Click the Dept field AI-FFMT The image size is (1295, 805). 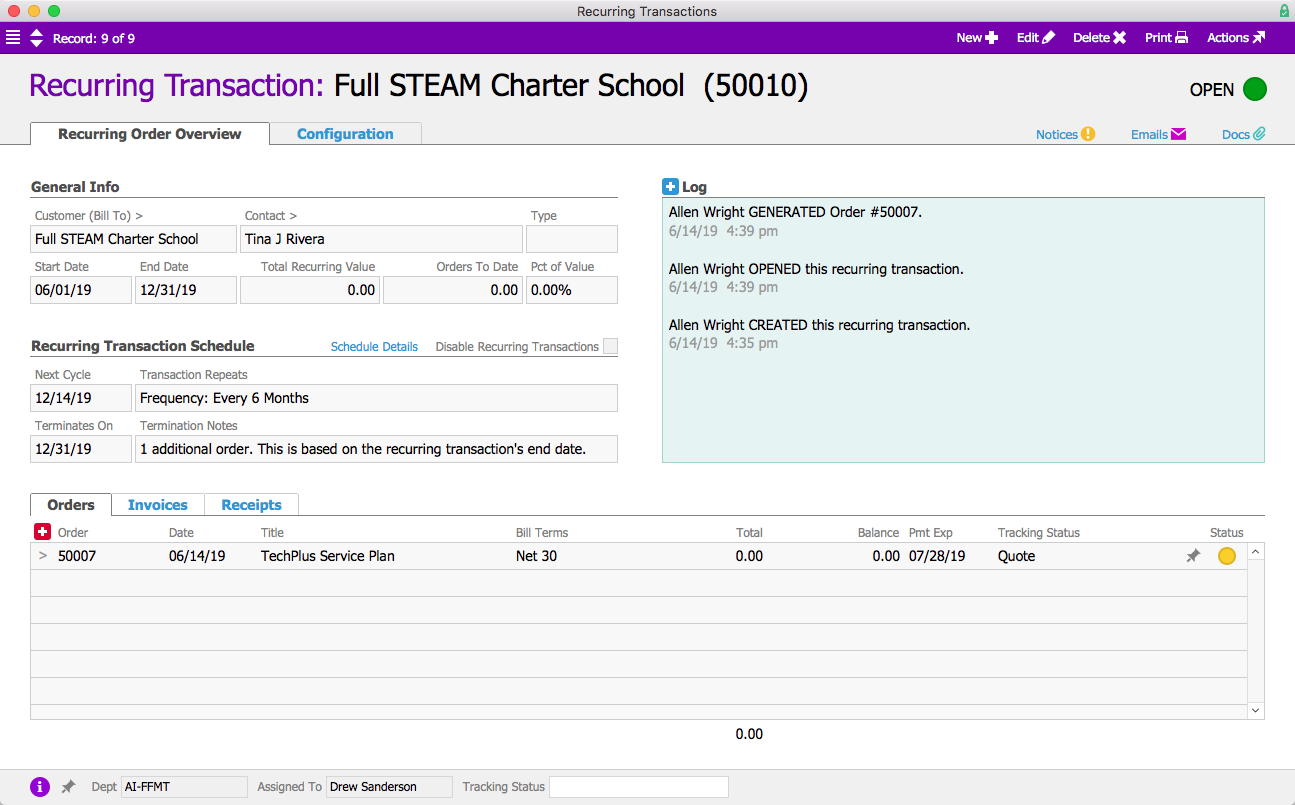[184, 787]
